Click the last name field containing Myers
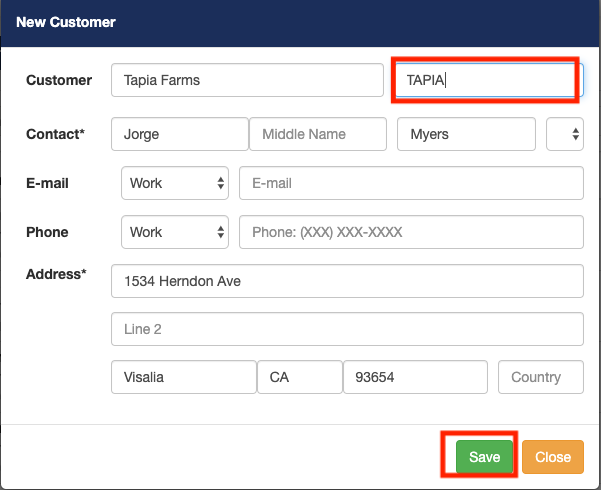This screenshot has width=601, height=490. [x=467, y=134]
